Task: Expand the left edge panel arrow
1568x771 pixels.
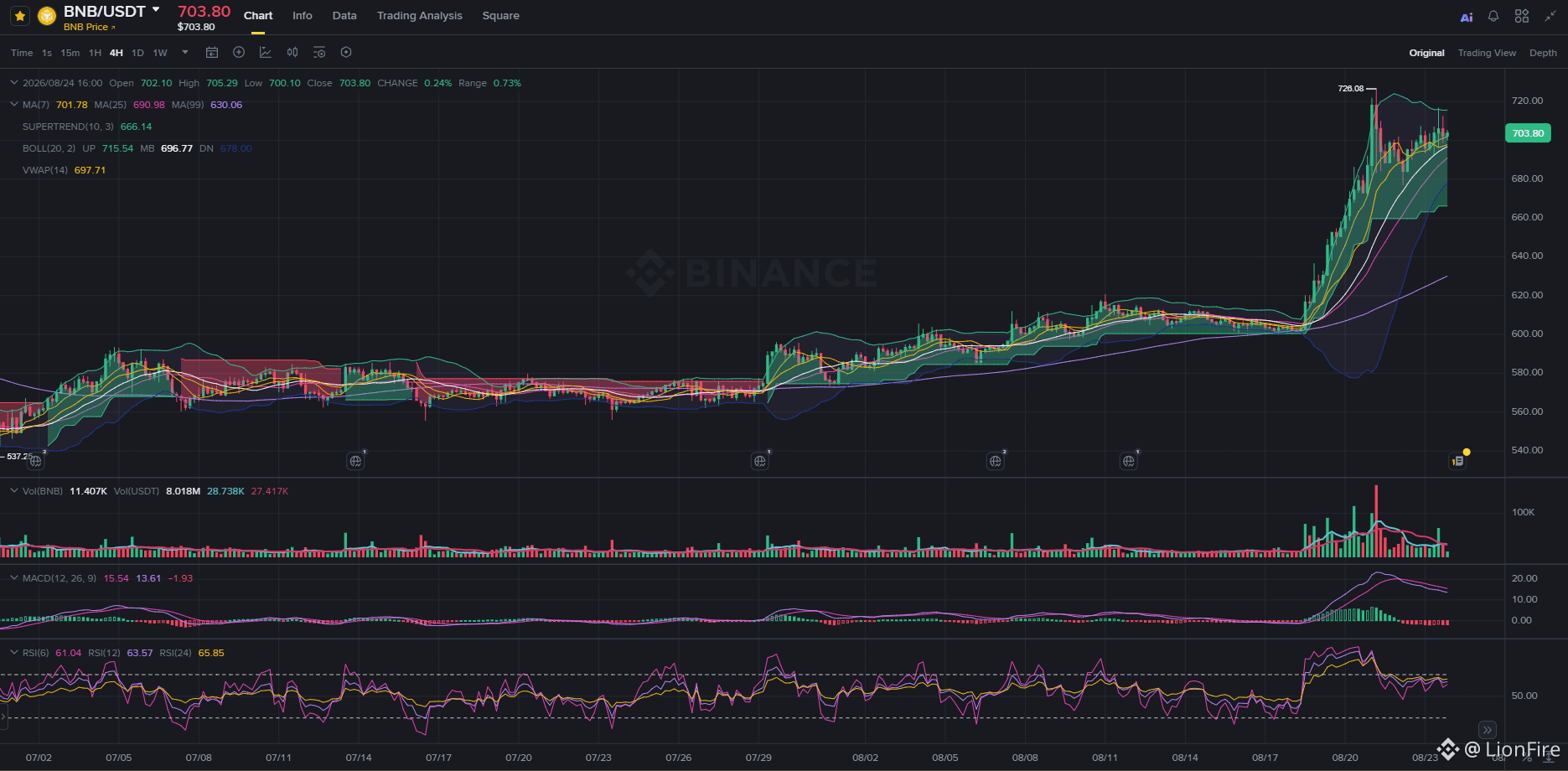Action: (x=3, y=716)
